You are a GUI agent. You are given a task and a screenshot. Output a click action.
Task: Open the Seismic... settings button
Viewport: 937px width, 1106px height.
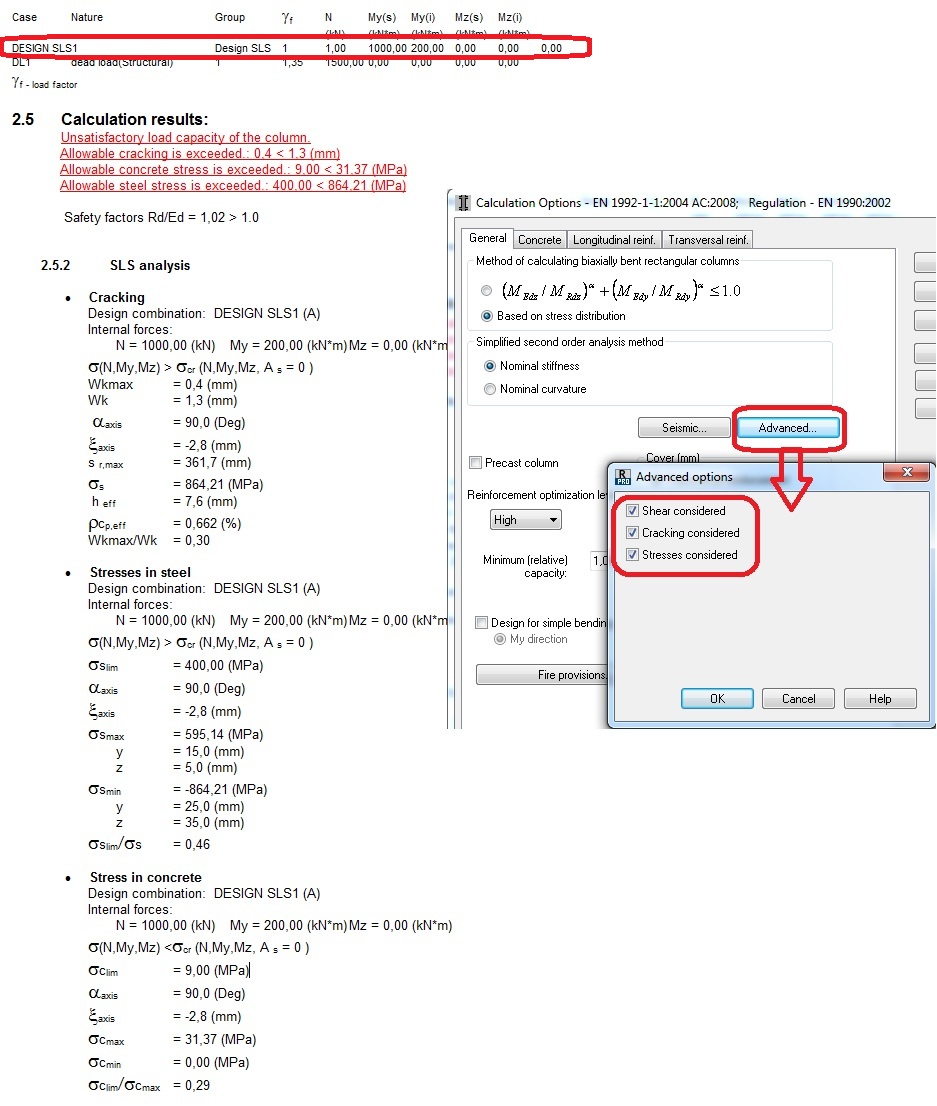coord(684,427)
